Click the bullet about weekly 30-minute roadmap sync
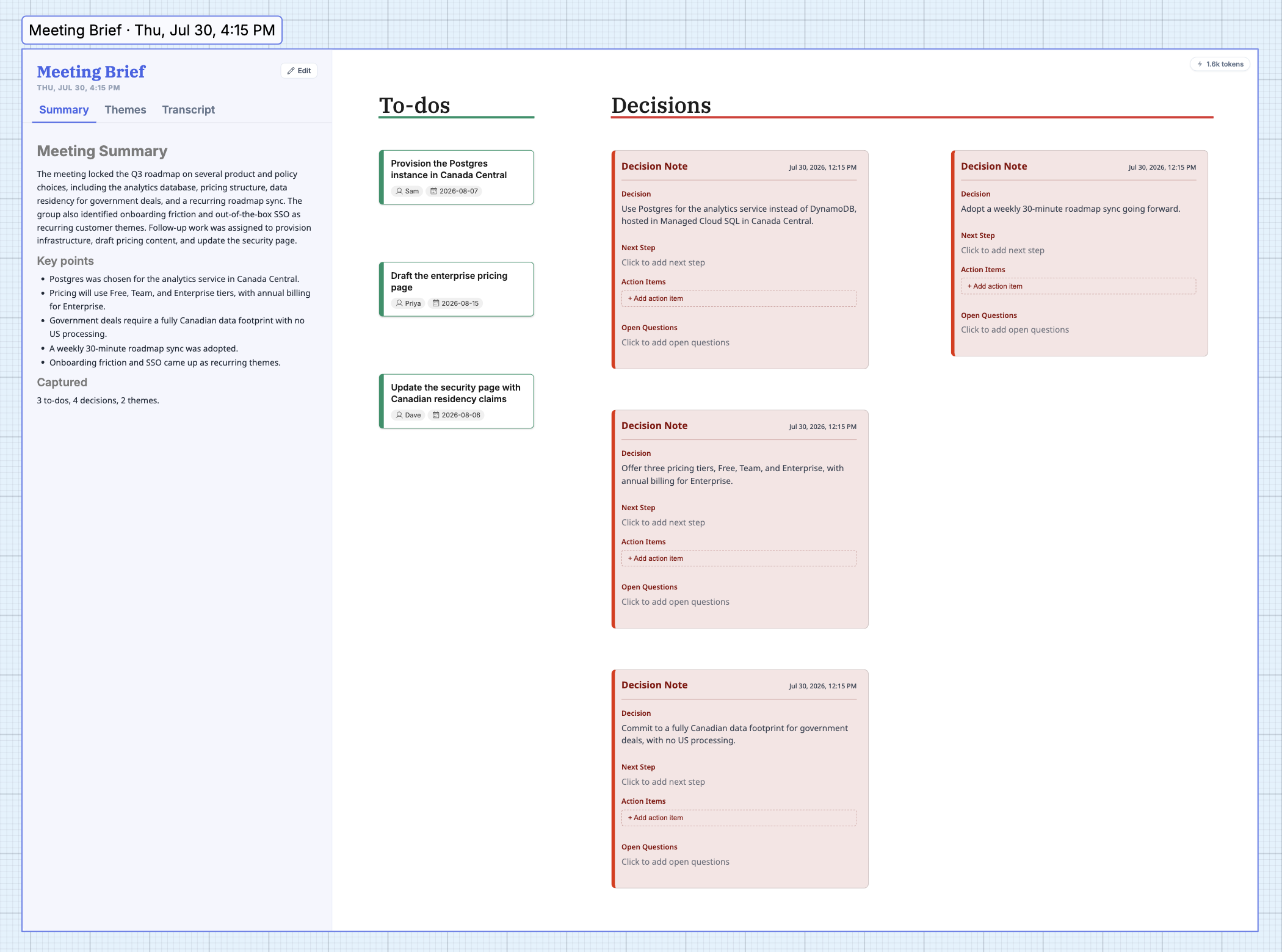1282x952 pixels. (x=143, y=348)
